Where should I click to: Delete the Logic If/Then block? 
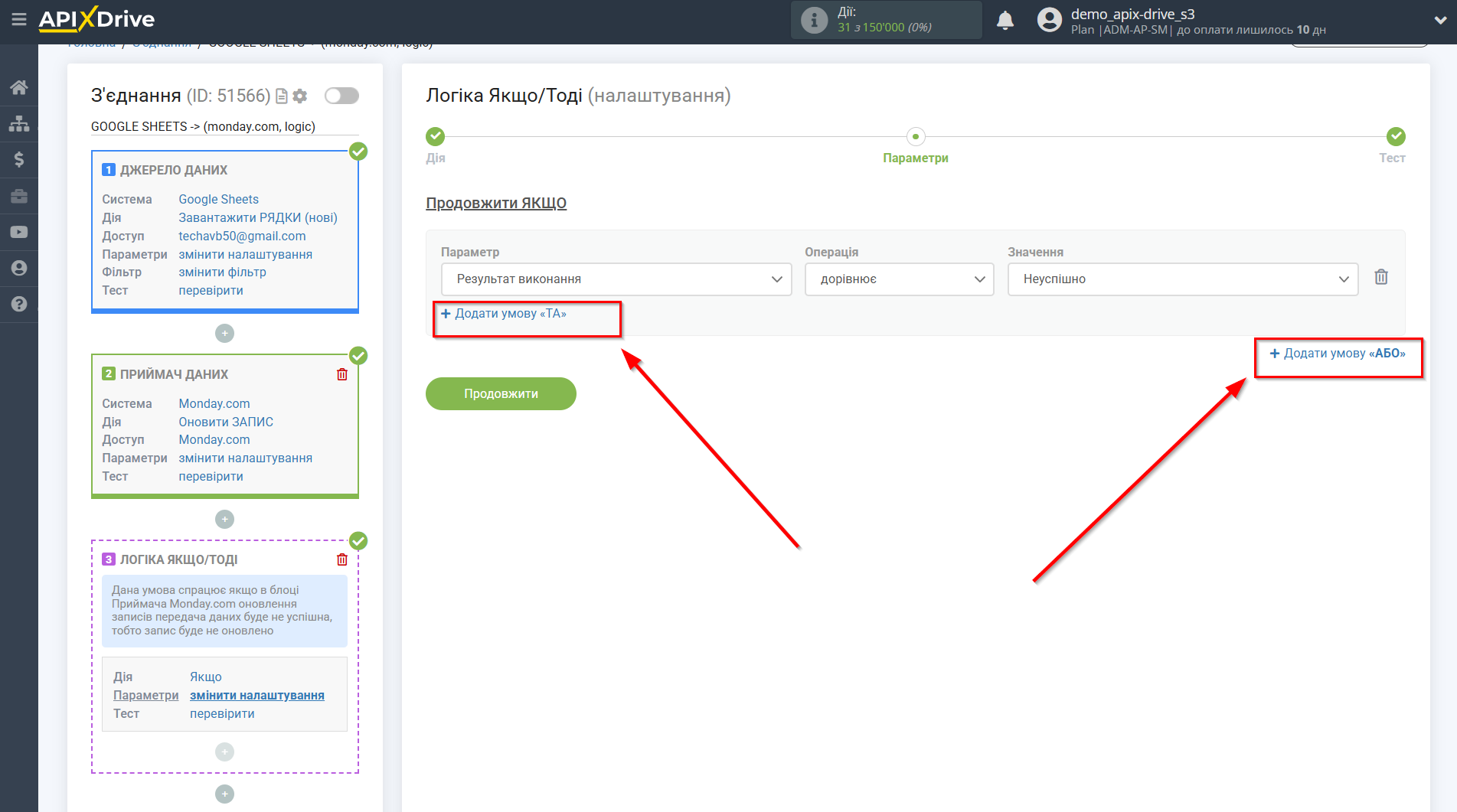pyautogui.click(x=342, y=559)
